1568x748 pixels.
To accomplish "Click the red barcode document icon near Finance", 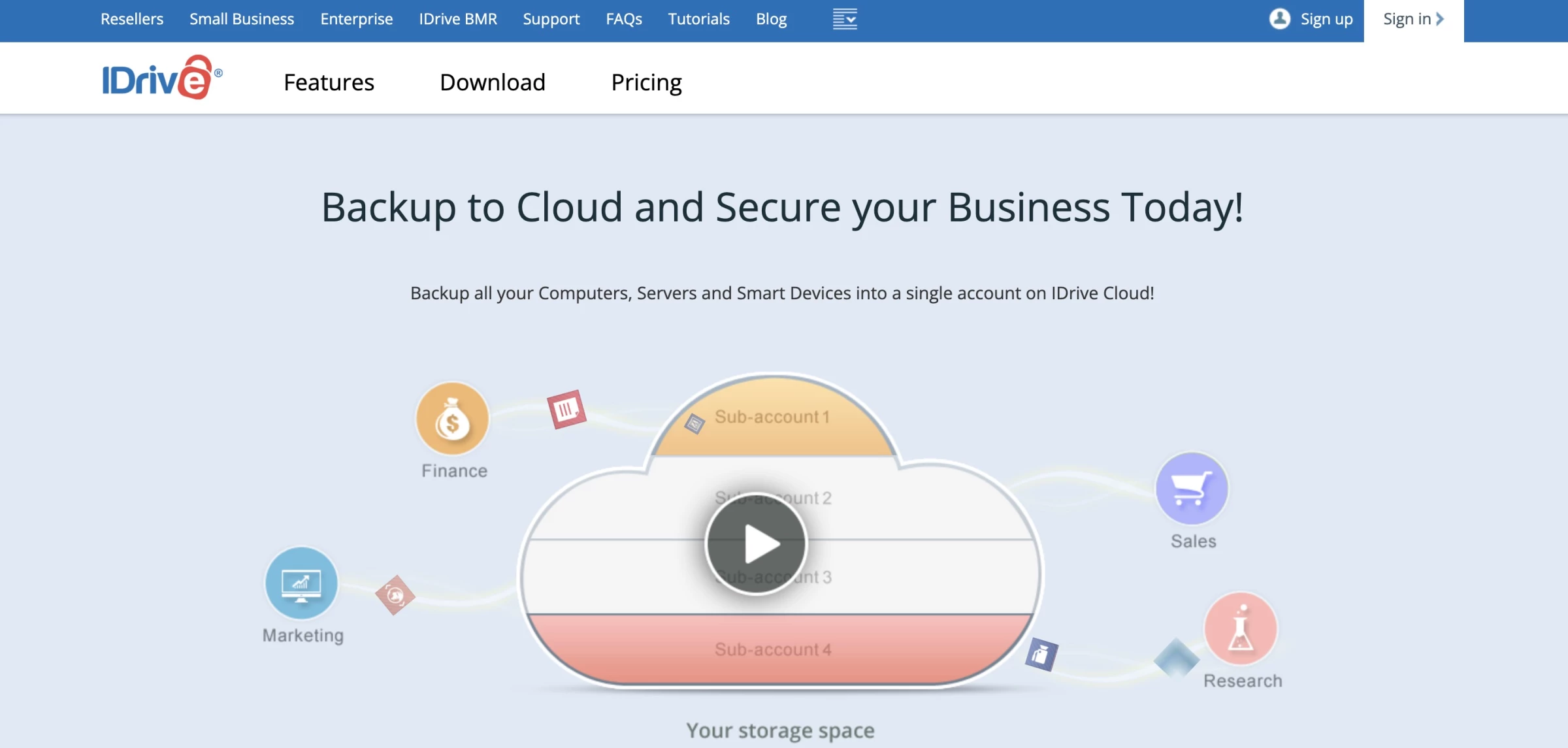I will click(x=566, y=410).
